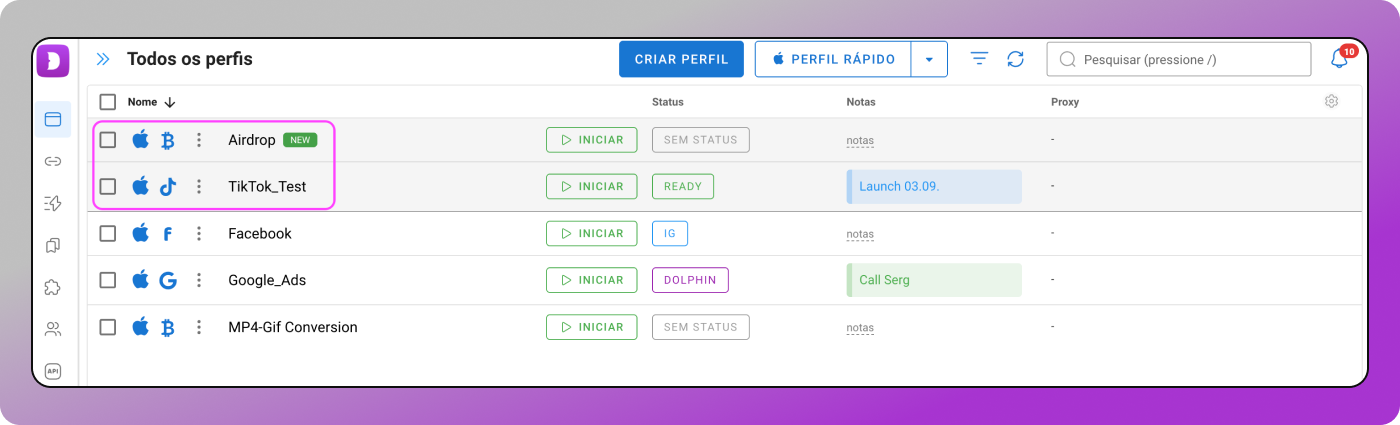Edit the notas link in Facebook row
Viewport: 1400px width, 425px height.
click(x=860, y=234)
